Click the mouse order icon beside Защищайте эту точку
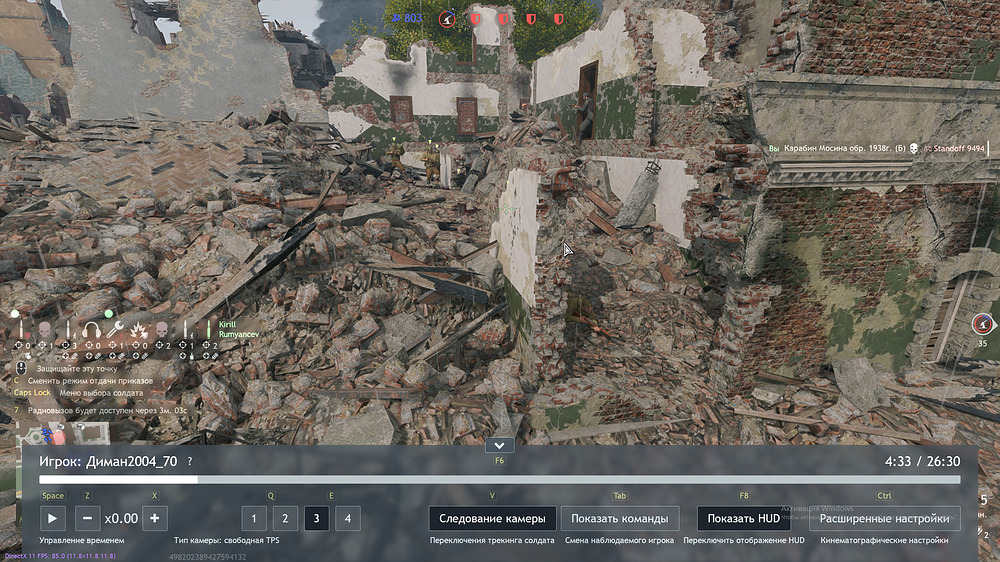Viewport: 1000px width, 562px height. [21, 368]
